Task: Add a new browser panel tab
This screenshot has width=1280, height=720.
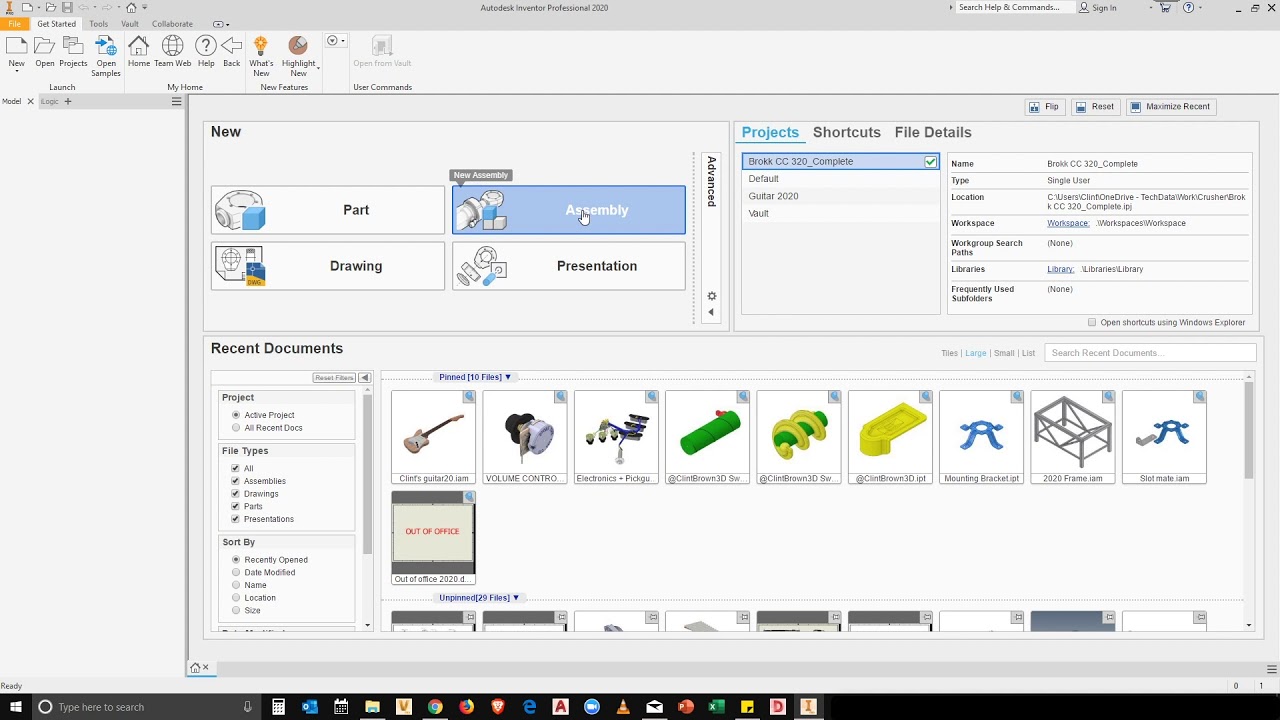Action: pos(68,101)
